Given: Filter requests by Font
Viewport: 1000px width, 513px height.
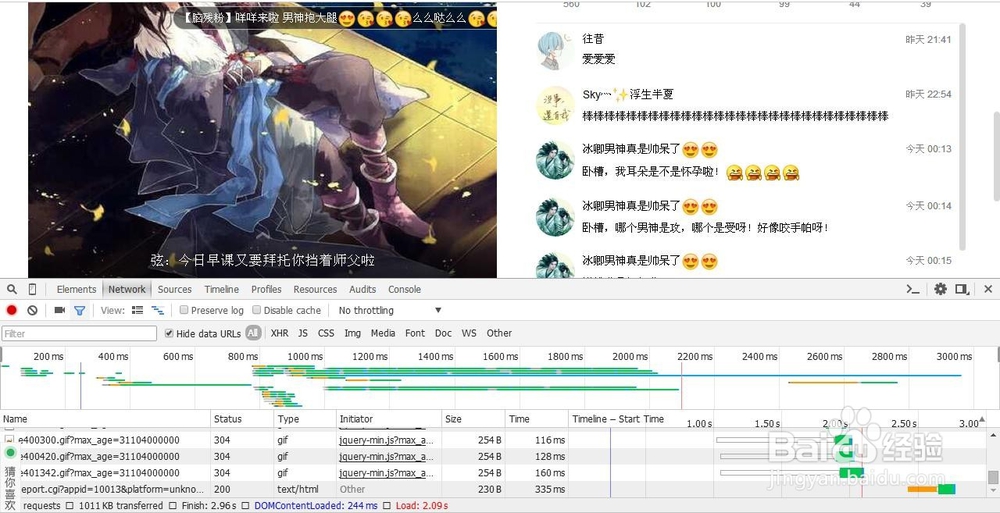Looking at the screenshot, I should click(x=415, y=333).
